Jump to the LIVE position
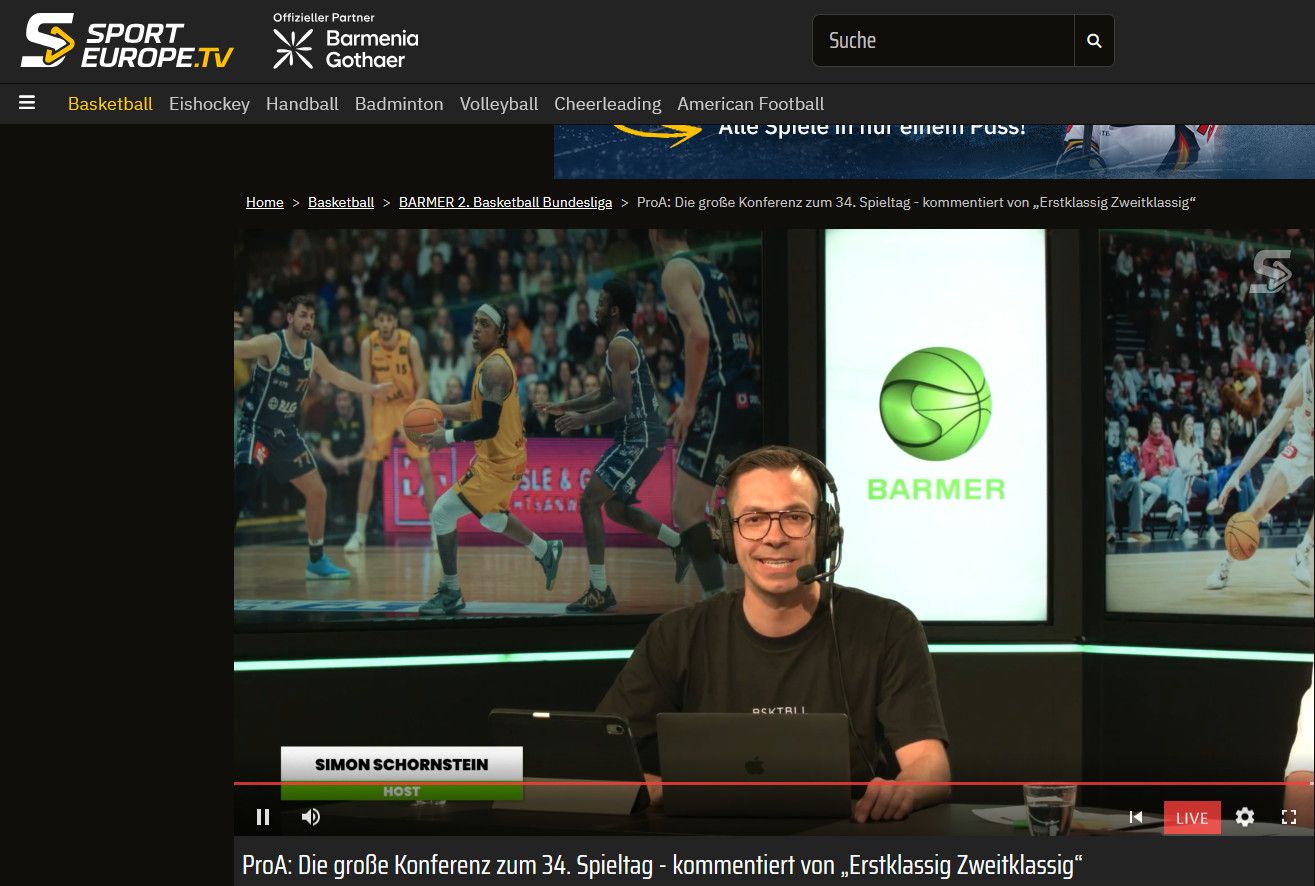Viewport: 1315px width, 886px height. (x=1192, y=818)
